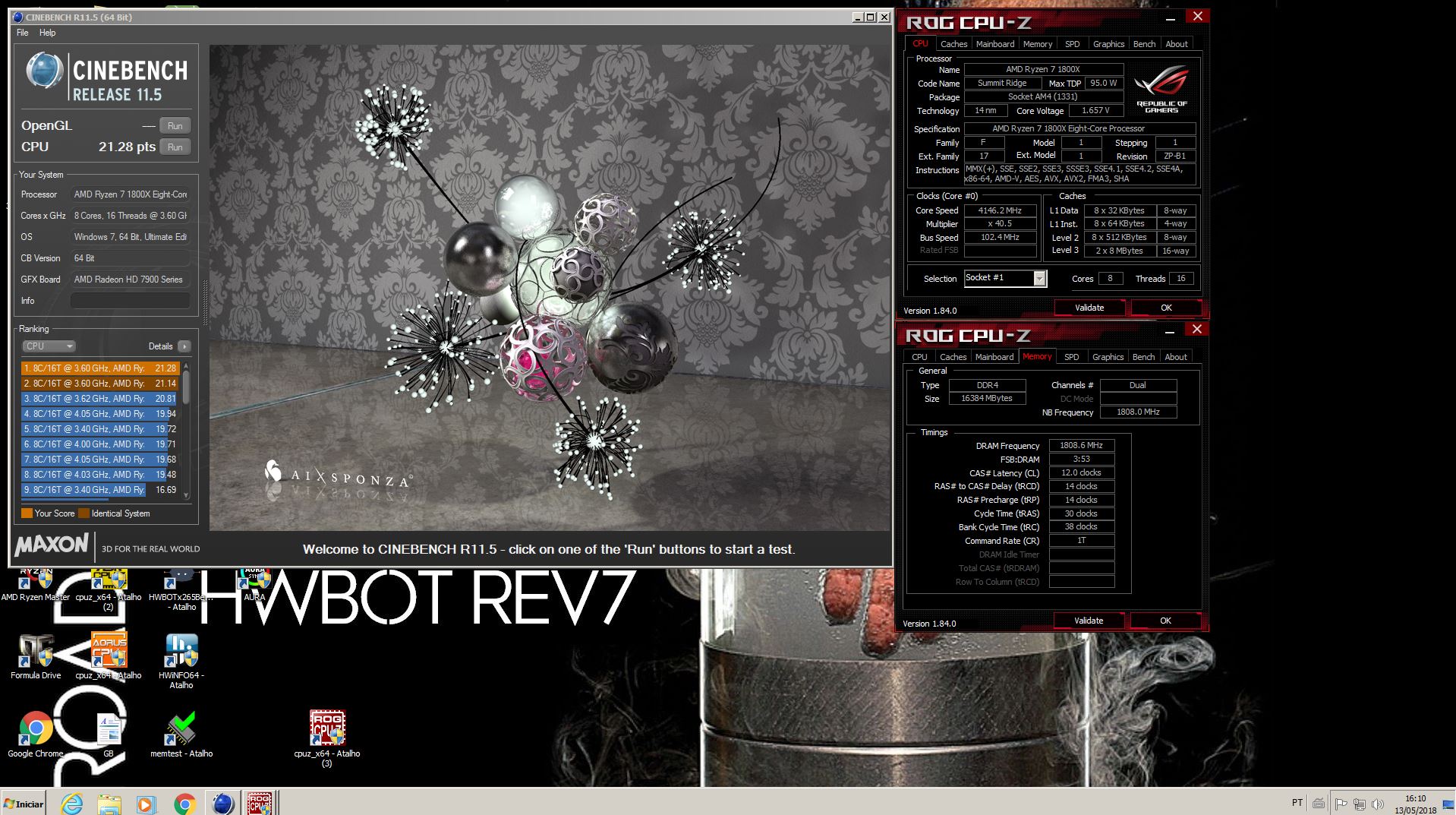Open Cinebench File menu

pos(23,33)
